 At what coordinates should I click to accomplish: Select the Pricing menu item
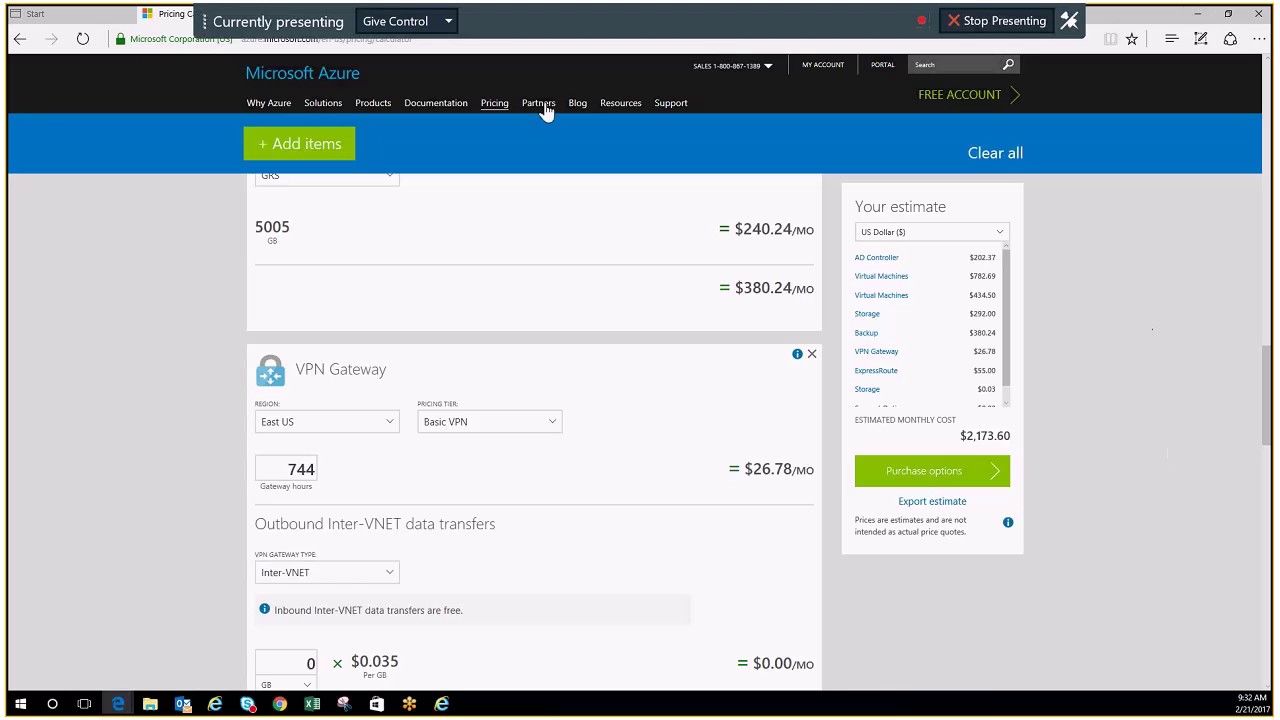(x=494, y=103)
